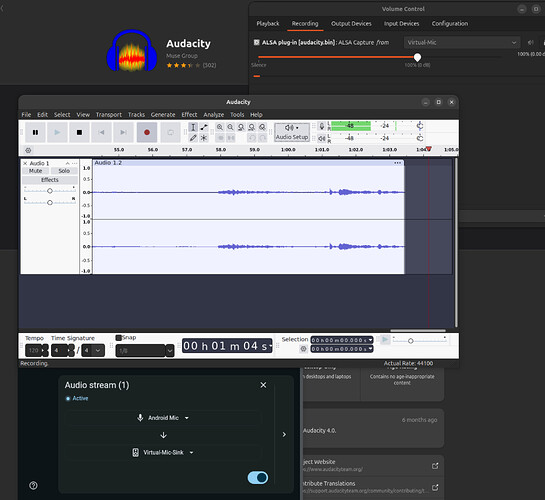Open Effects for Audio 1 track
This screenshot has width=545, height=500.
pyautogui.click(x=50, y=180)
